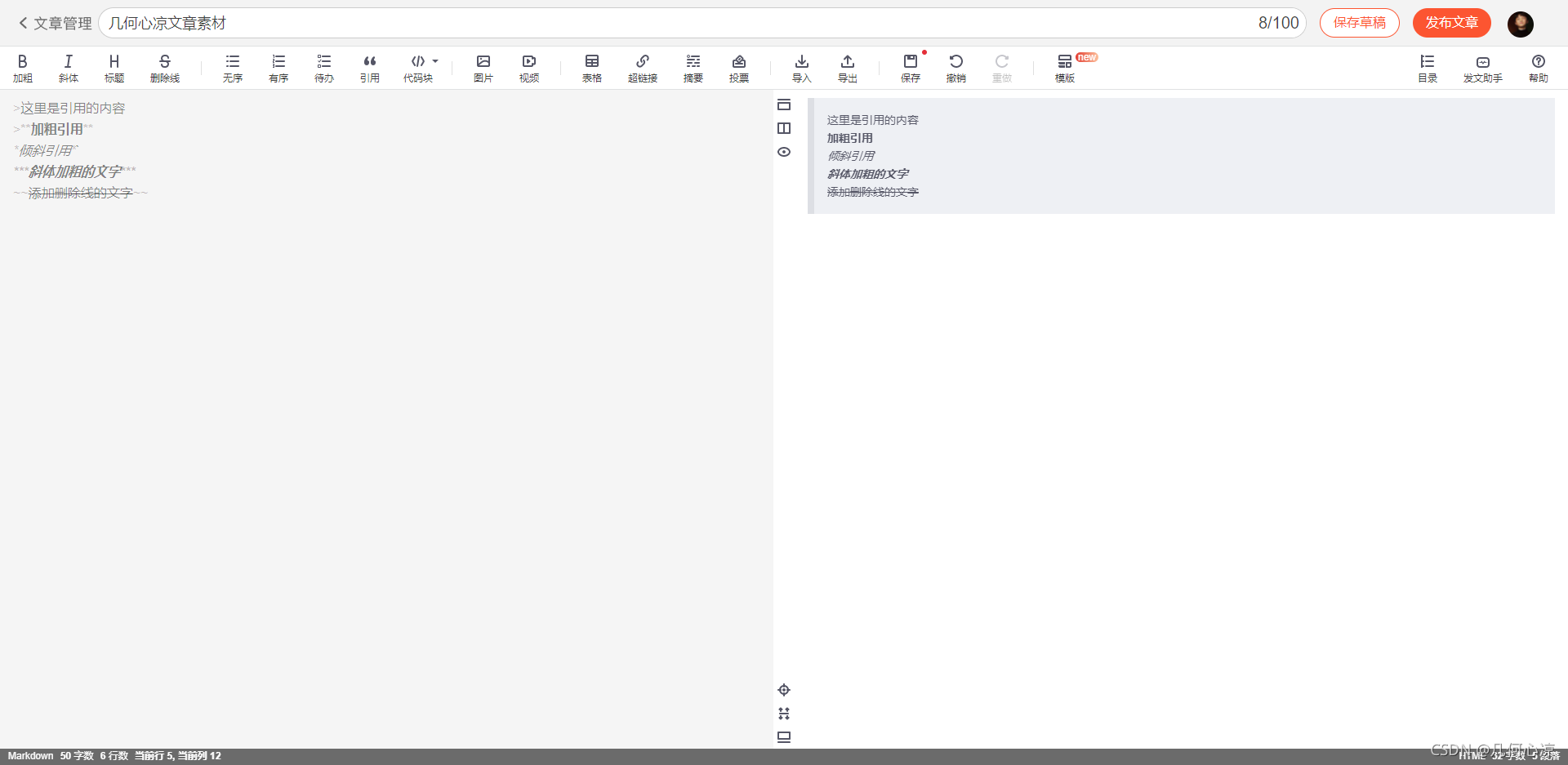Toggle sync scroll target icon
The image size is (1568, 765).
[x=784, y=690]
